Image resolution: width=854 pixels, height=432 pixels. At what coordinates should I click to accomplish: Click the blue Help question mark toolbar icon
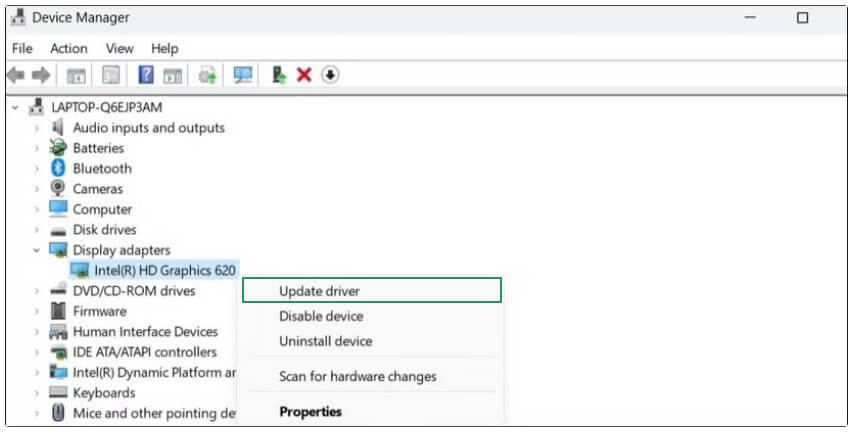pyautogui.click(x=146, y=75)
